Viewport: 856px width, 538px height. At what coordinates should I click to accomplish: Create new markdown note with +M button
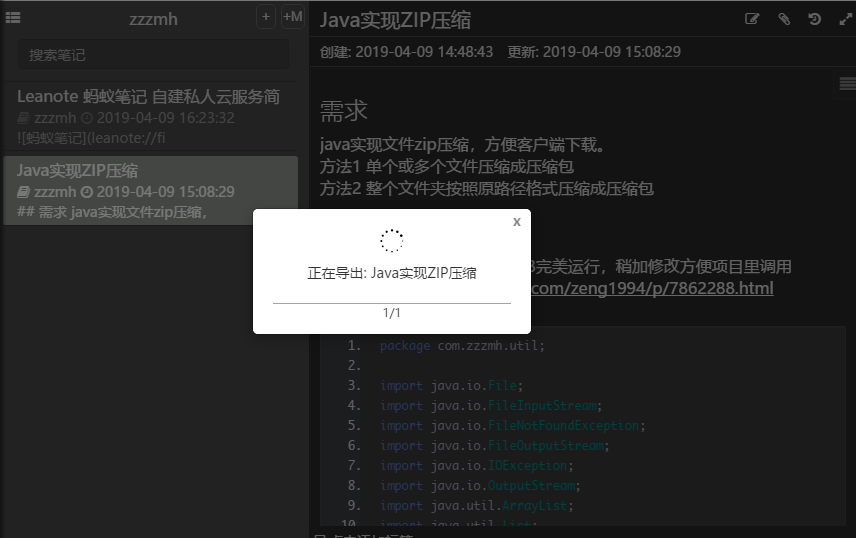293,17
